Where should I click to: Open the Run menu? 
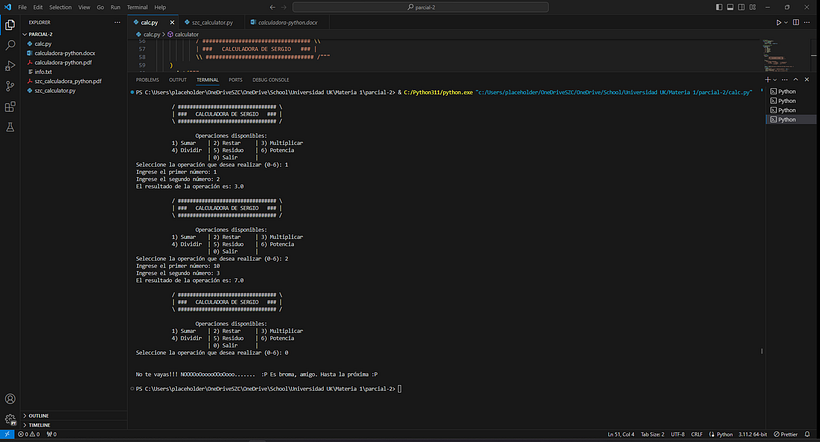(116, 7)
